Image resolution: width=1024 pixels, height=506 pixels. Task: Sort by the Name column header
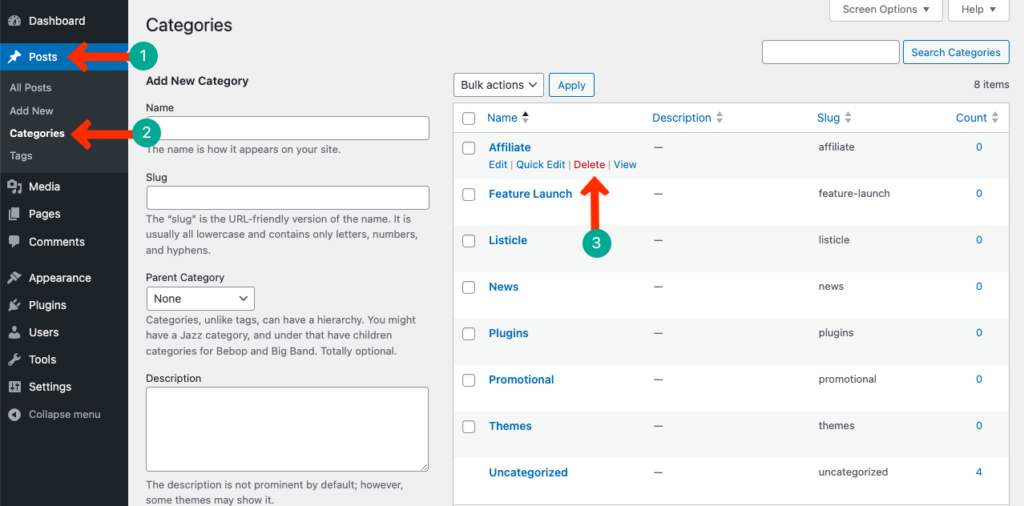tap(502, 118)
